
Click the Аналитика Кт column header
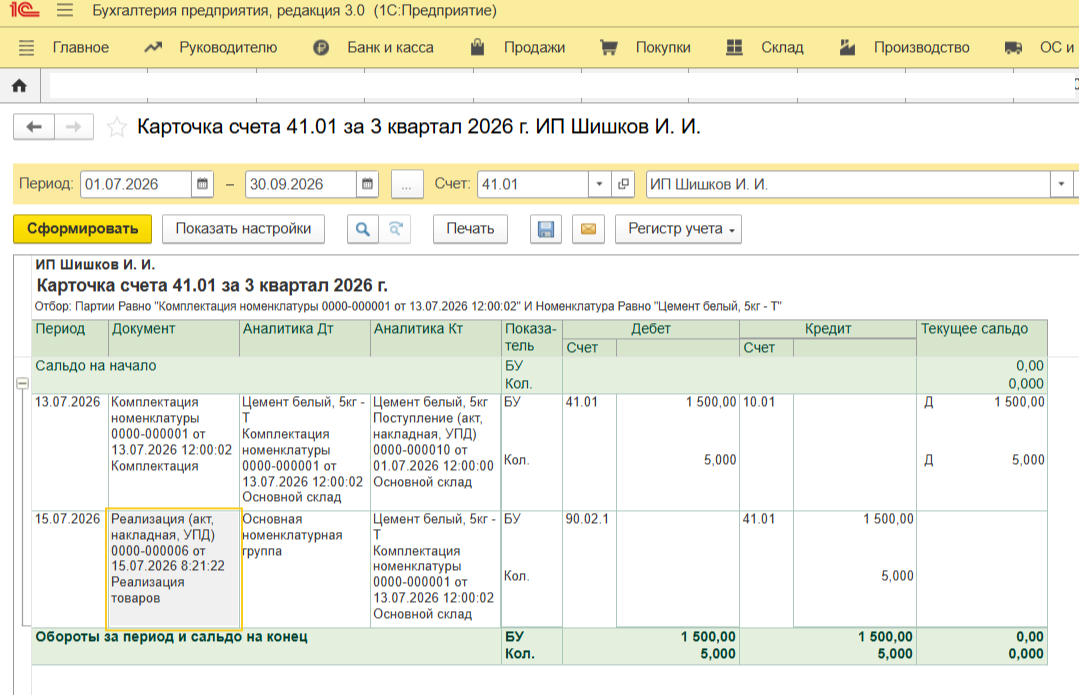436,338
